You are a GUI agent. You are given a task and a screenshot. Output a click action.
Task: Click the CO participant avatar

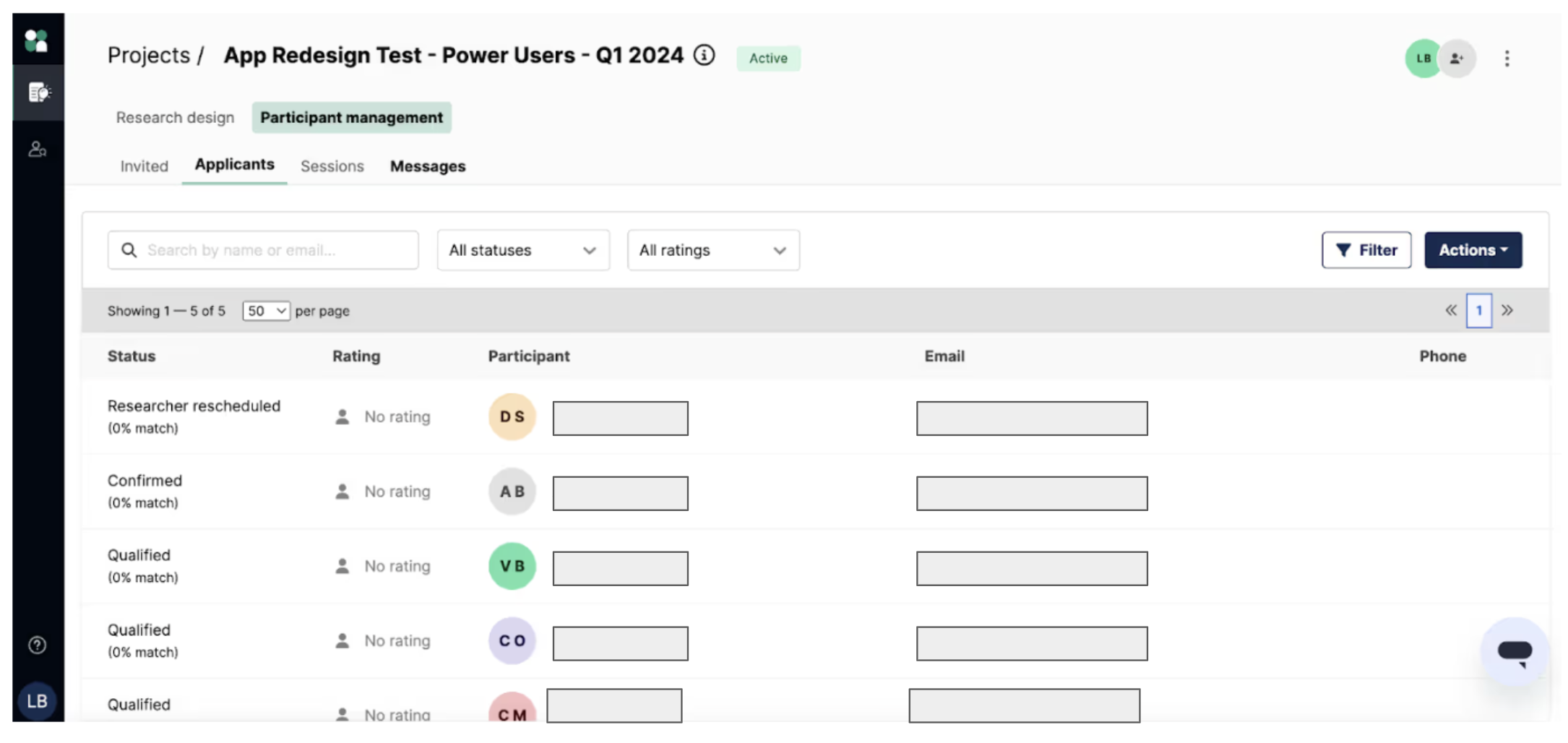tap(512, 640)
